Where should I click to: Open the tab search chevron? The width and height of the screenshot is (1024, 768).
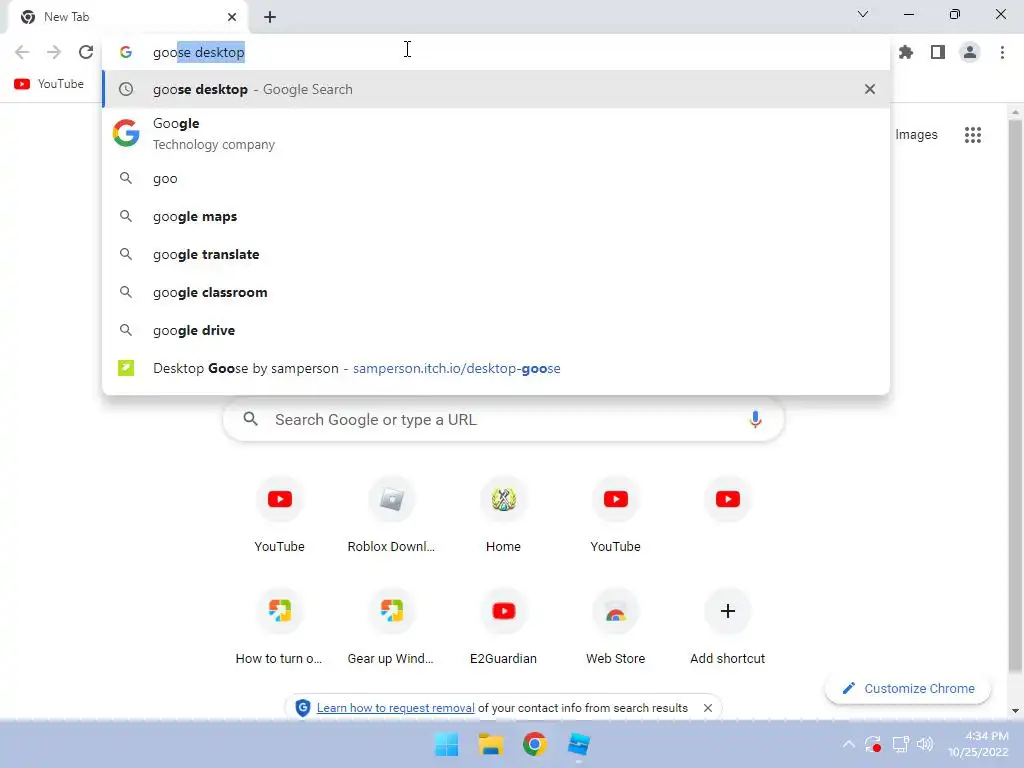863,14
